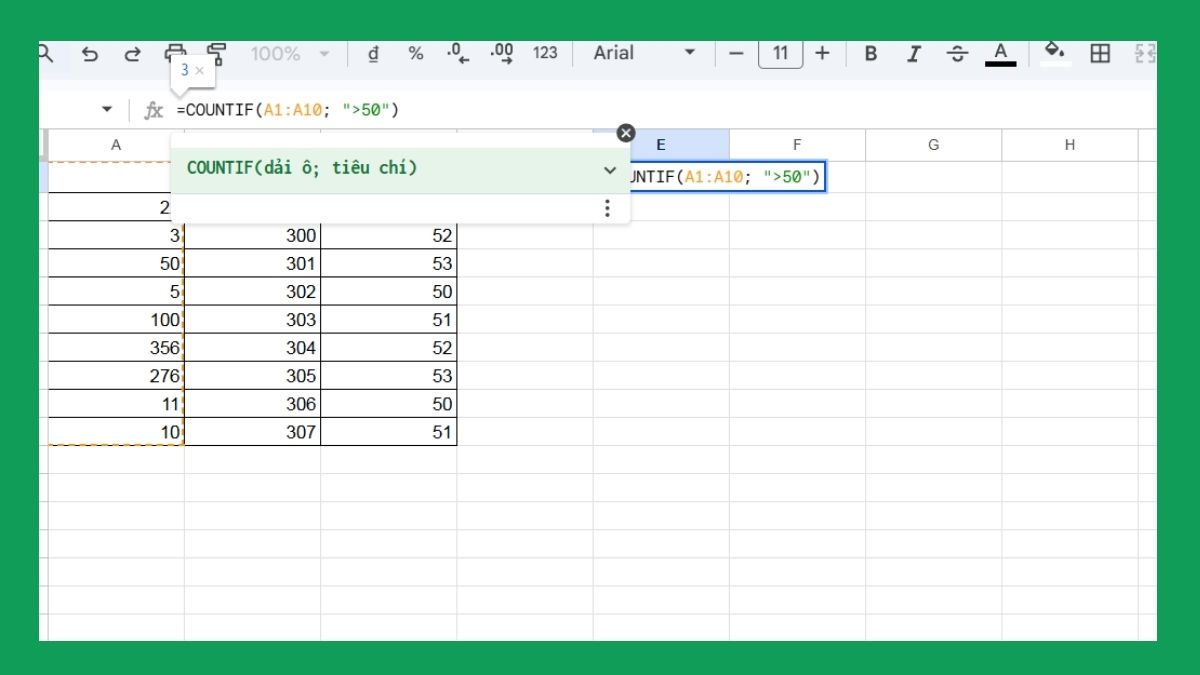Viewport: 1200px width, 675px height.
Task: Open the fill color picker
Action: click(1054, 52)
